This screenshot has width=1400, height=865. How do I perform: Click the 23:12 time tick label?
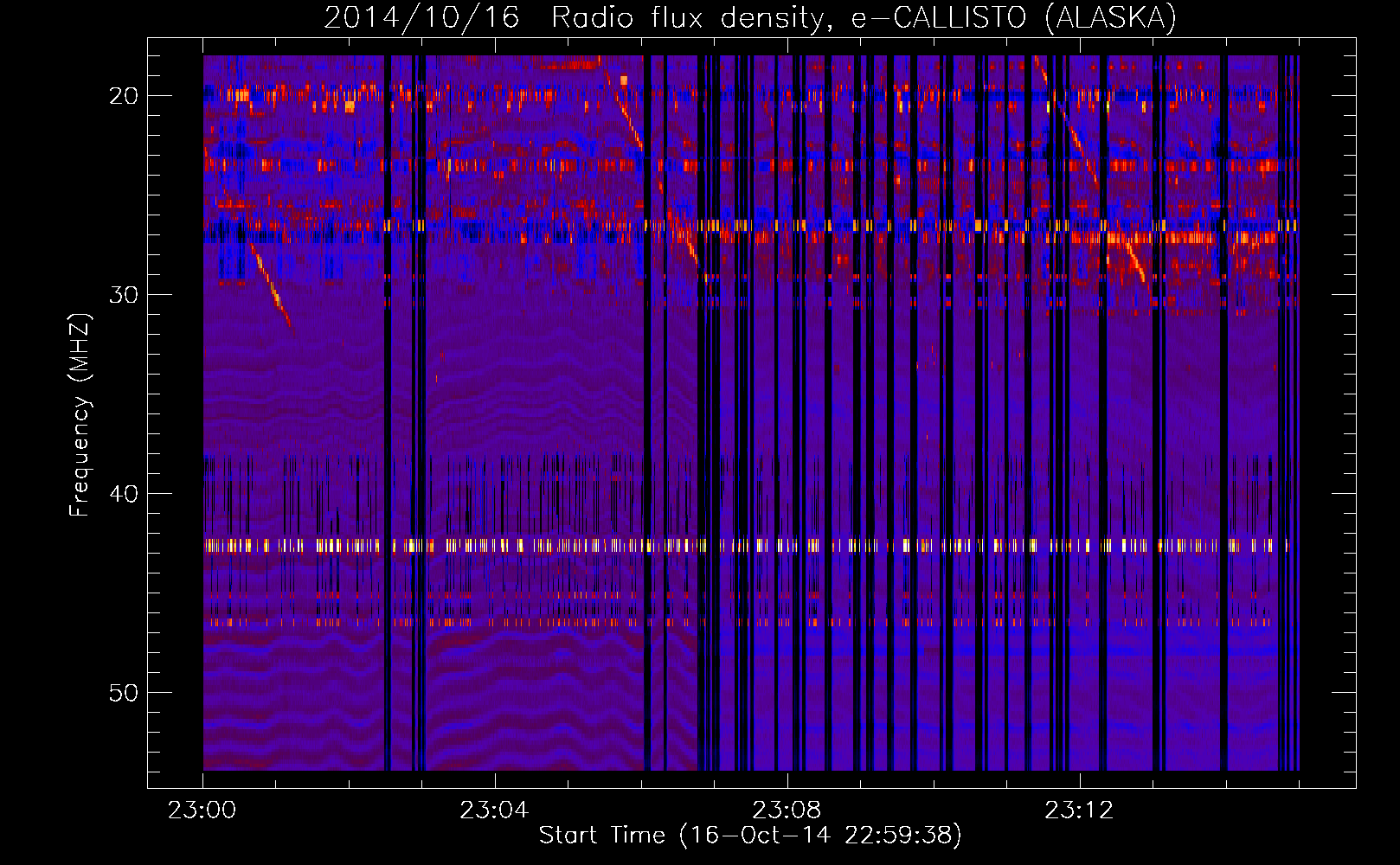point(1079,811)
